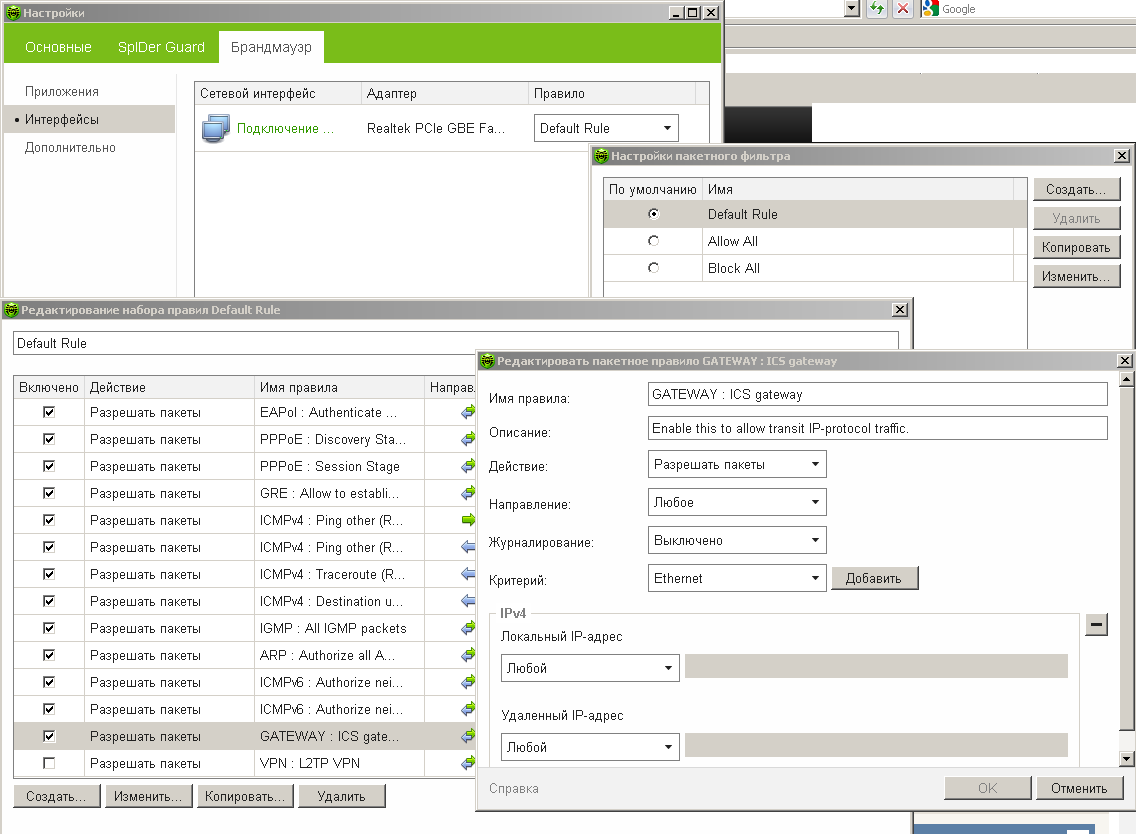The width and height of the screenshot is (1136, 834).
Task: Click direction arrow icon of IGMP rule
Action: 467,628
